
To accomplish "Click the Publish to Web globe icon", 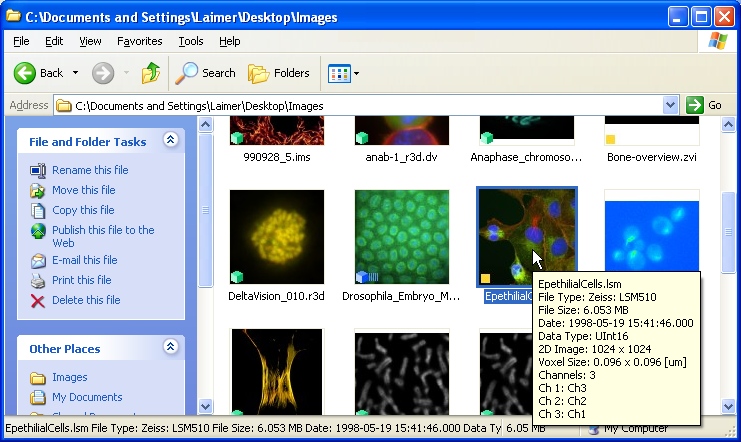I will tap(38, 231).
